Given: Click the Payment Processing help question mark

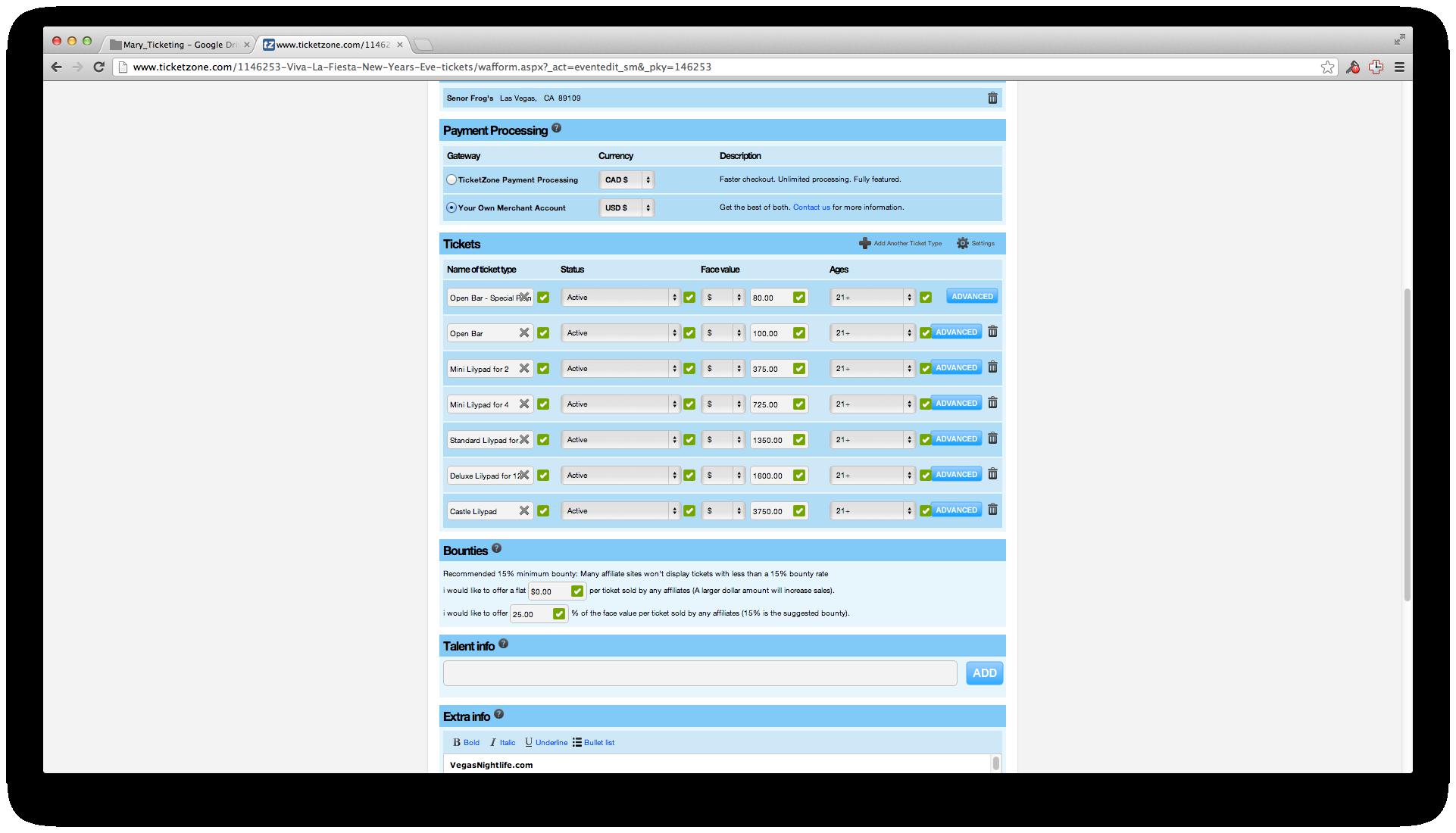Looking at the screenshot, I should click(x=556, y=129).
